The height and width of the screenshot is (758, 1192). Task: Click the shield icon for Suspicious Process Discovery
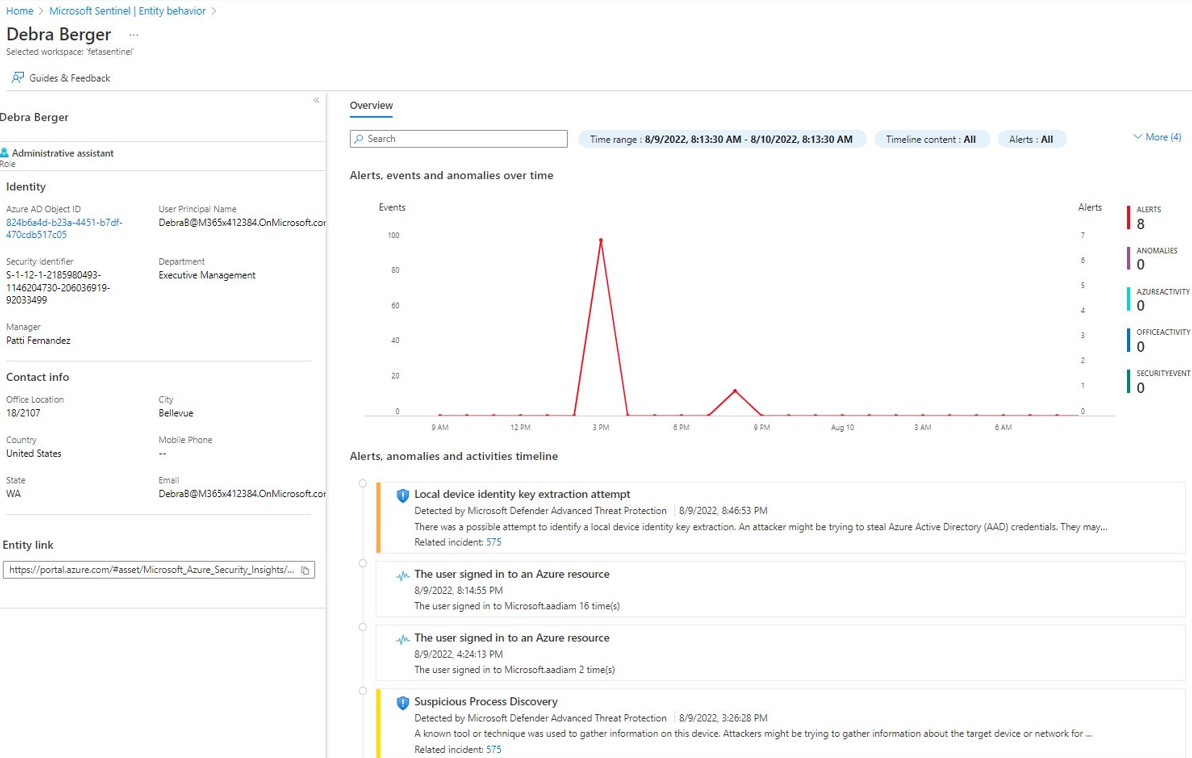pos(403,702)
